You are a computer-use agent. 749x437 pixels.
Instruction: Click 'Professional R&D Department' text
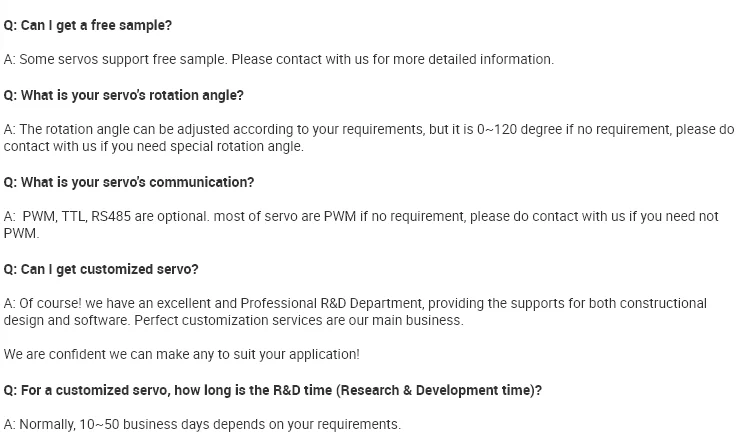(x=331, y=304)
